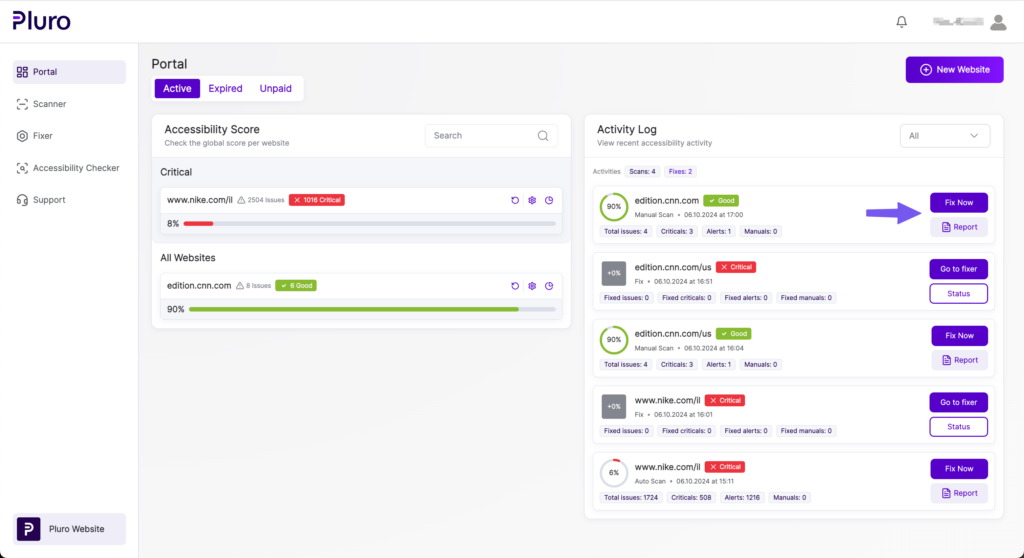Click the history clock icon for edition.cnn.com

[549, 286]
